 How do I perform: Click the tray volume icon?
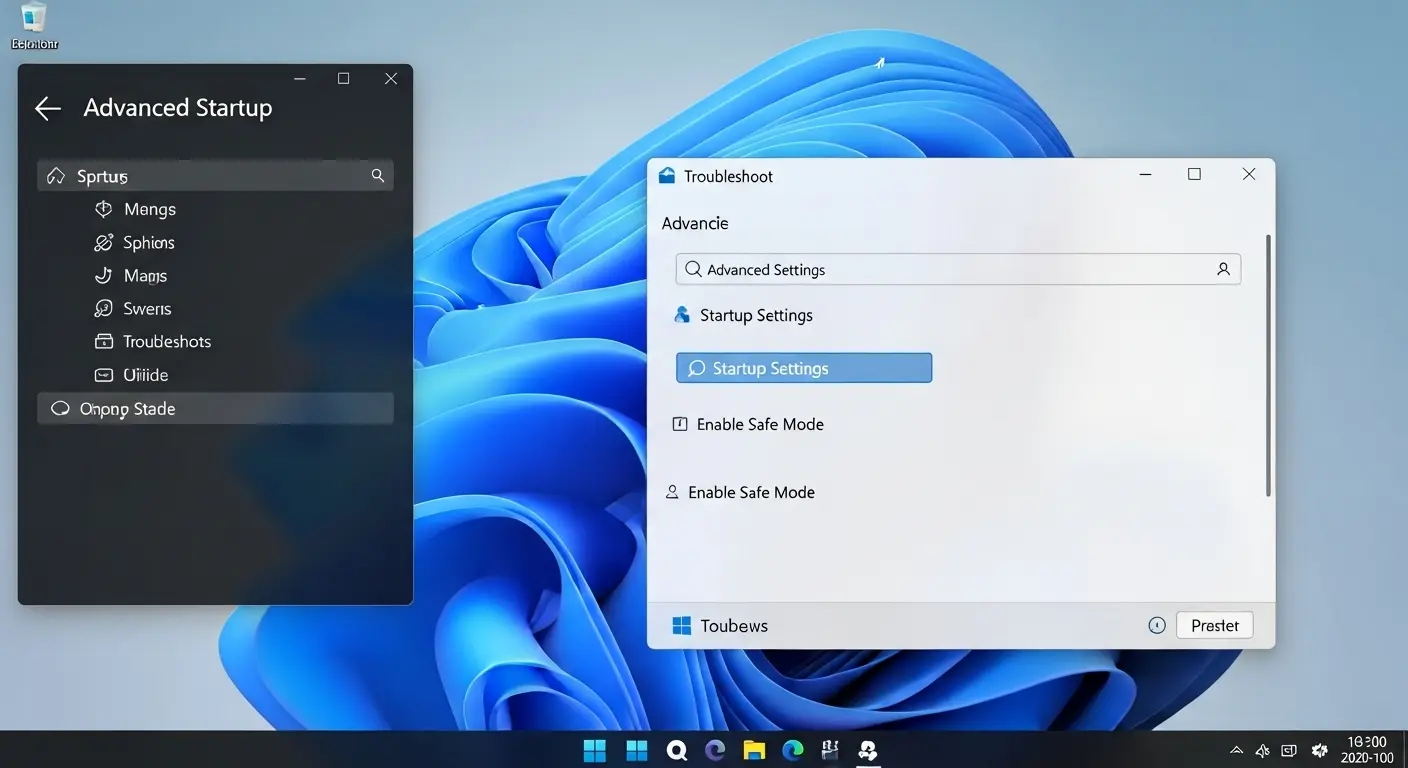coord(1263,751)
